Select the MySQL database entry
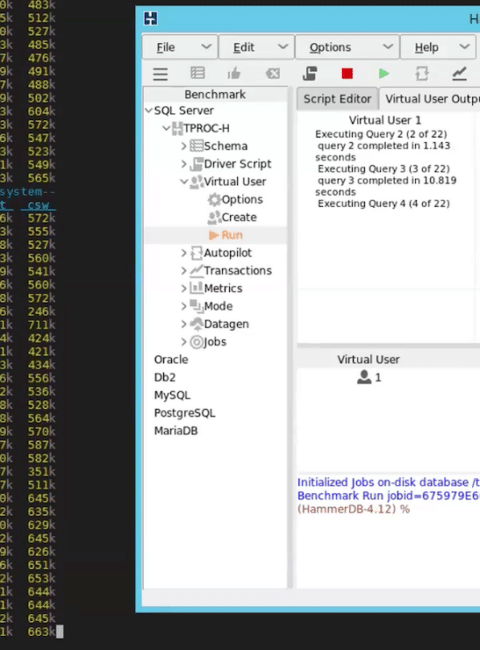The width and height of the screenshot is (480, 650). [x=172, y=395]
